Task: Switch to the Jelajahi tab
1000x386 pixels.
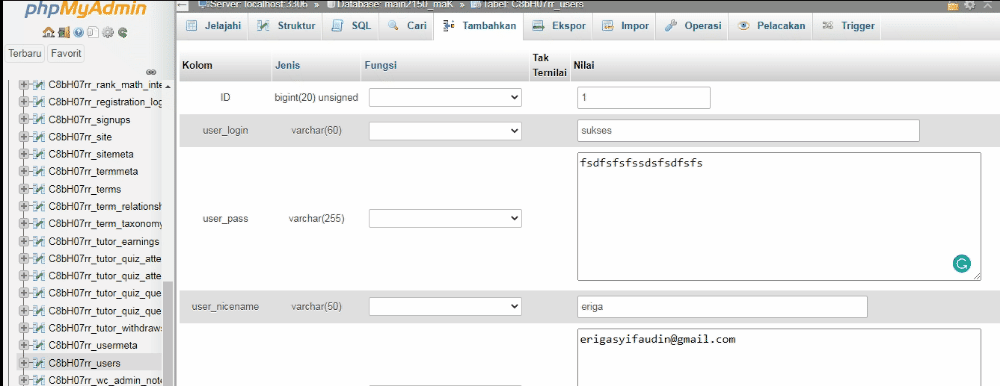Action: click(214, 26)
